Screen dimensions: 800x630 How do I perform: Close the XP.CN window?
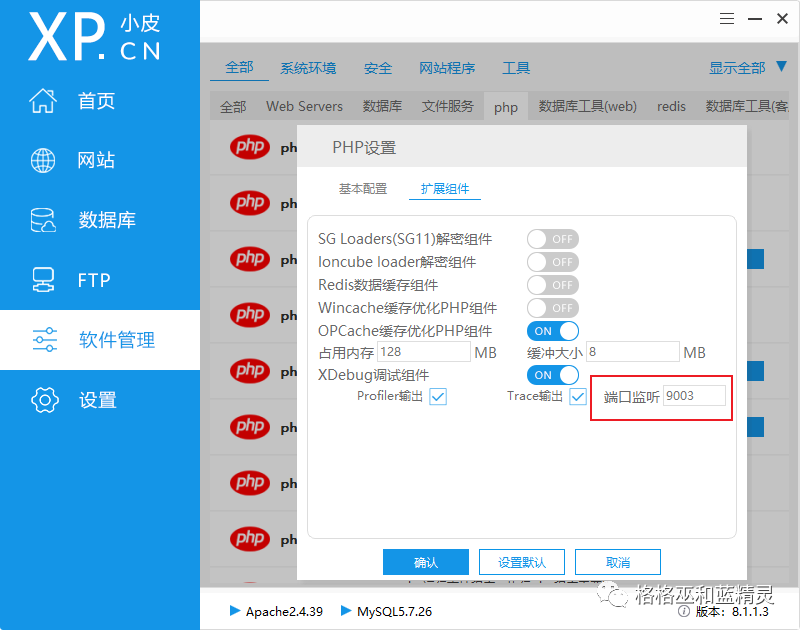tap(782, 19)
